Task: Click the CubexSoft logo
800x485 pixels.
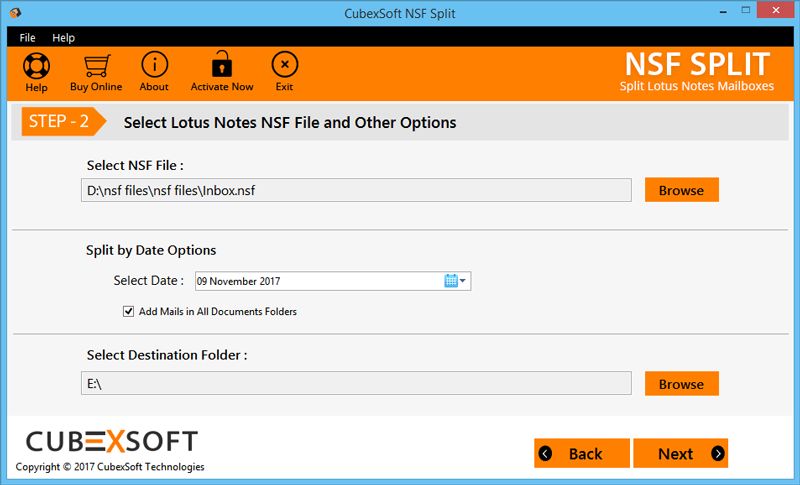Action: [x=111, y=441]
